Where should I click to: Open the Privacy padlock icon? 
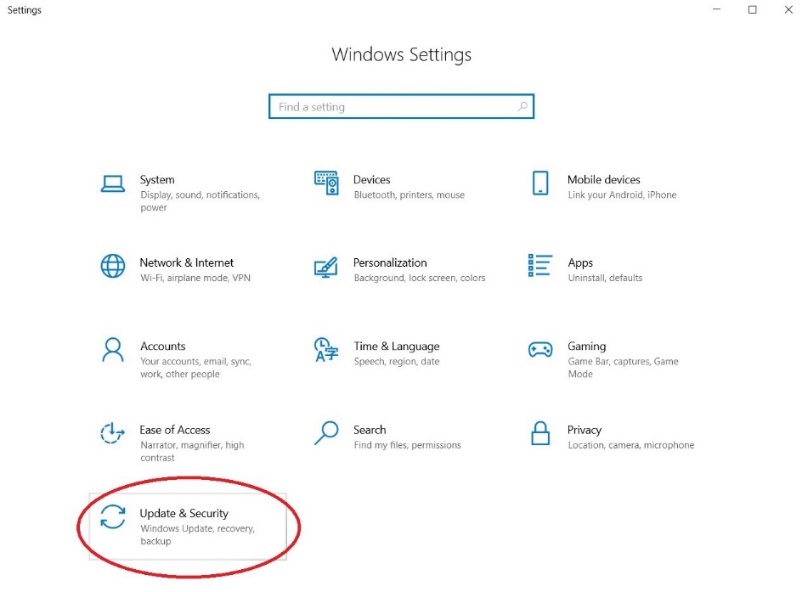[540, 433]
